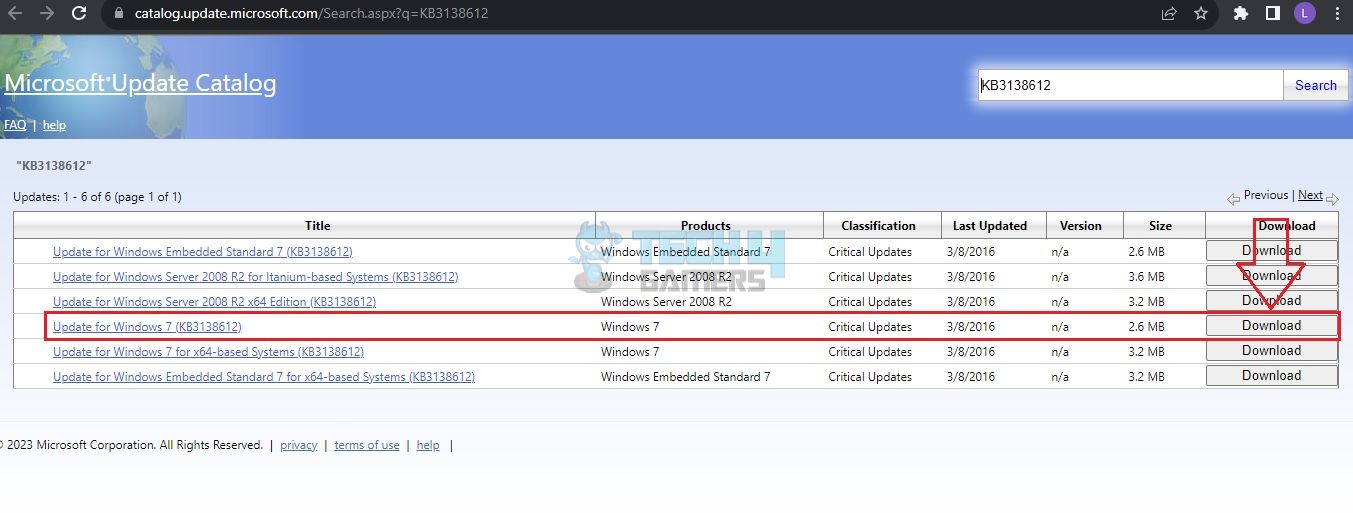
Task: Open Update for Windows 7 for x64-based Systems
Action: pyautogui.click(x=208, y=352)
